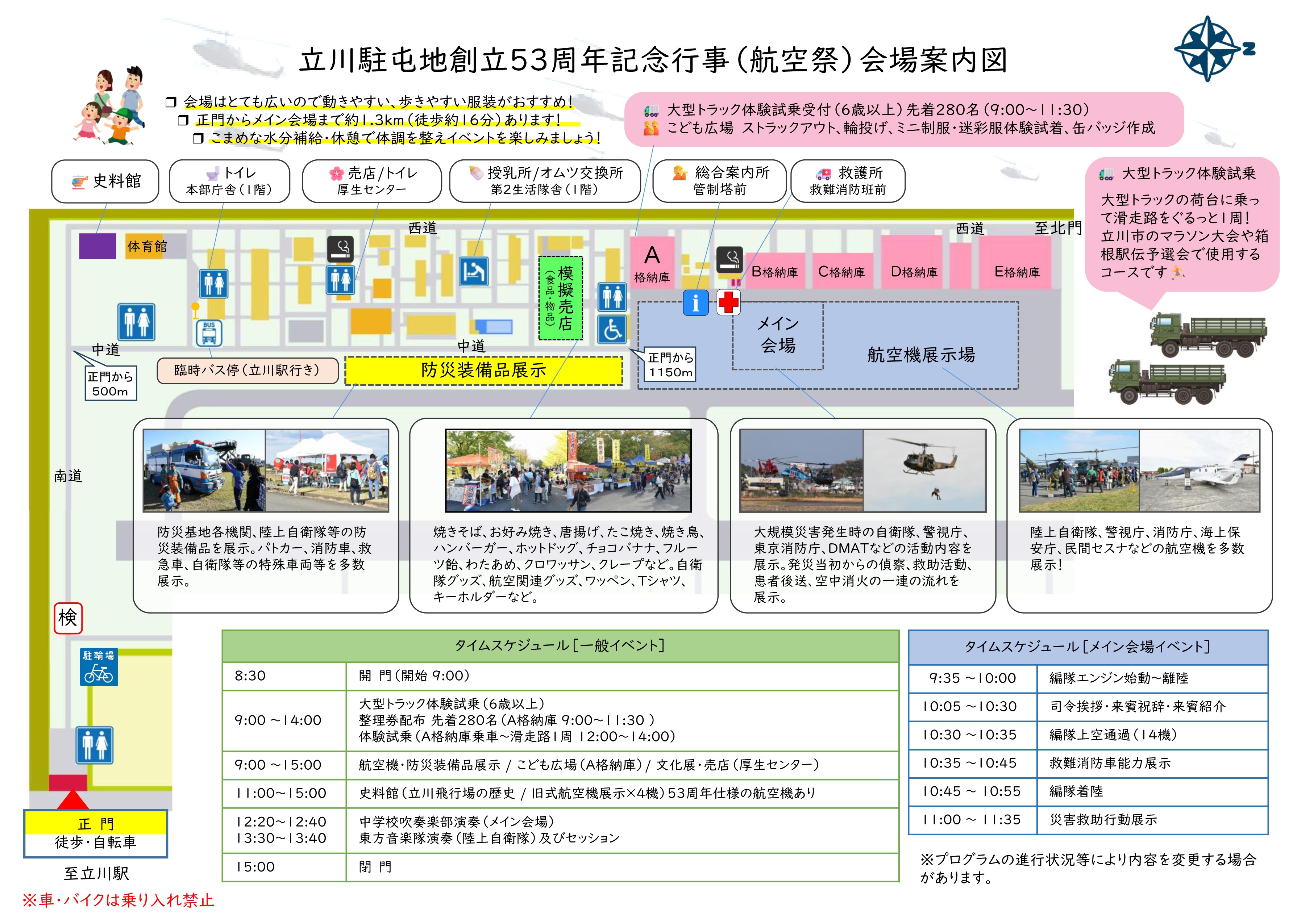This screenshot has width=1297, height=924.
Task: Click the checkbox bullet before 正門からメイン会場
Action: point(183,120)
